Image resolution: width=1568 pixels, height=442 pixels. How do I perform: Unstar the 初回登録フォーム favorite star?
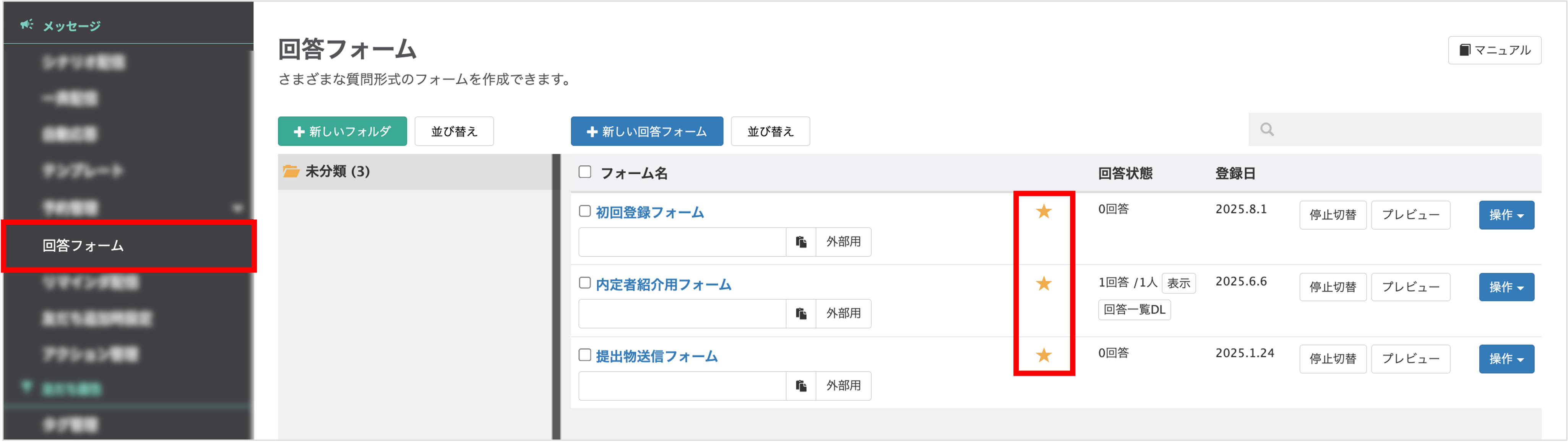coord(1043,212)
